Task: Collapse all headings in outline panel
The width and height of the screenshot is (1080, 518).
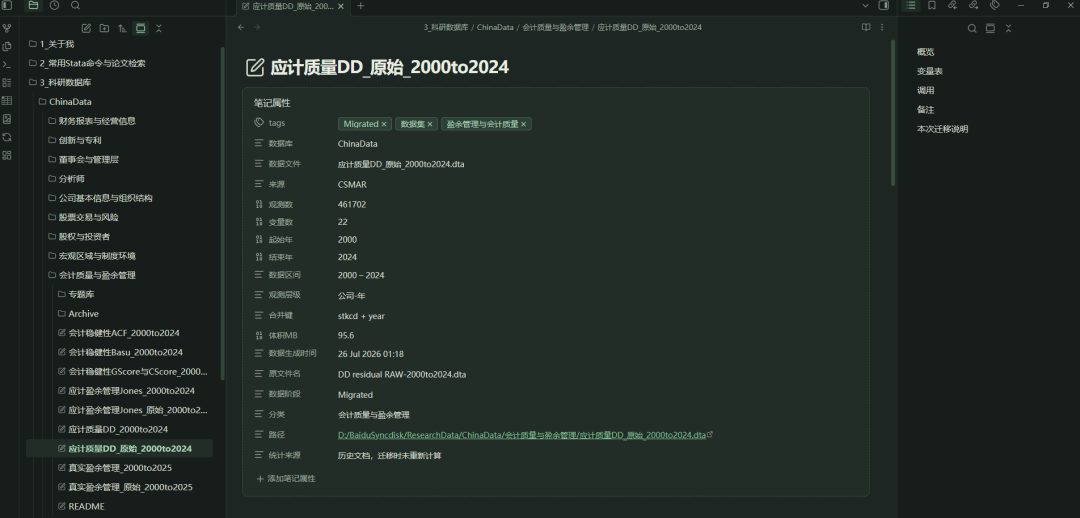Action: (1008, 28)
